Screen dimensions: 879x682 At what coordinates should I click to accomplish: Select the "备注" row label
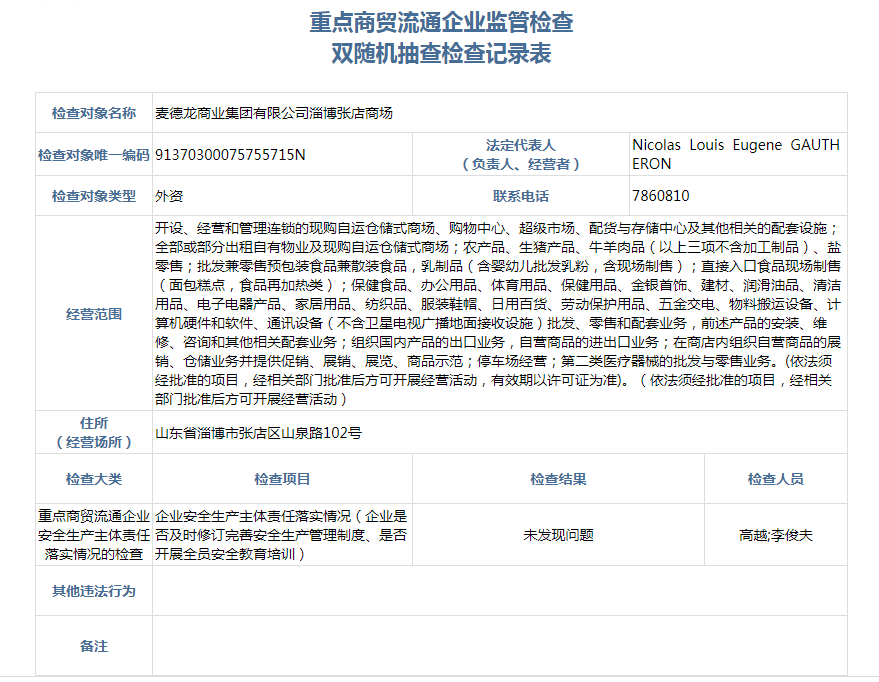[x=94, y=646]
